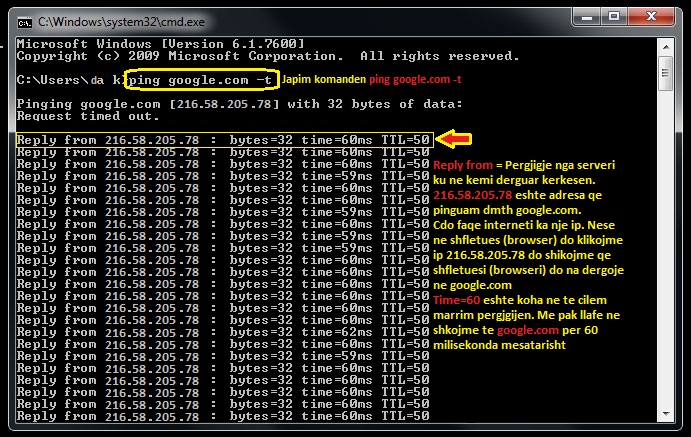Minimize the cmd.exe window

(586, 17)
